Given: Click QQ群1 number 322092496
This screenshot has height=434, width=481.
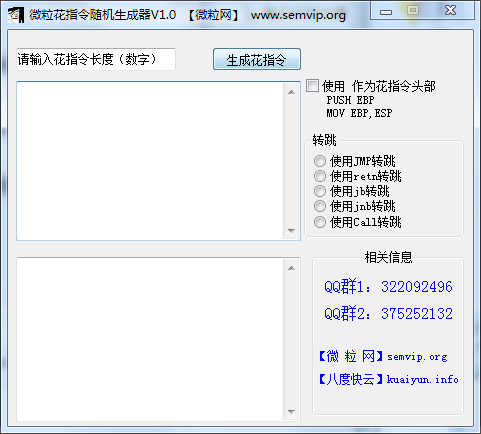Looking at the screenshot, I should coord(417,287).
